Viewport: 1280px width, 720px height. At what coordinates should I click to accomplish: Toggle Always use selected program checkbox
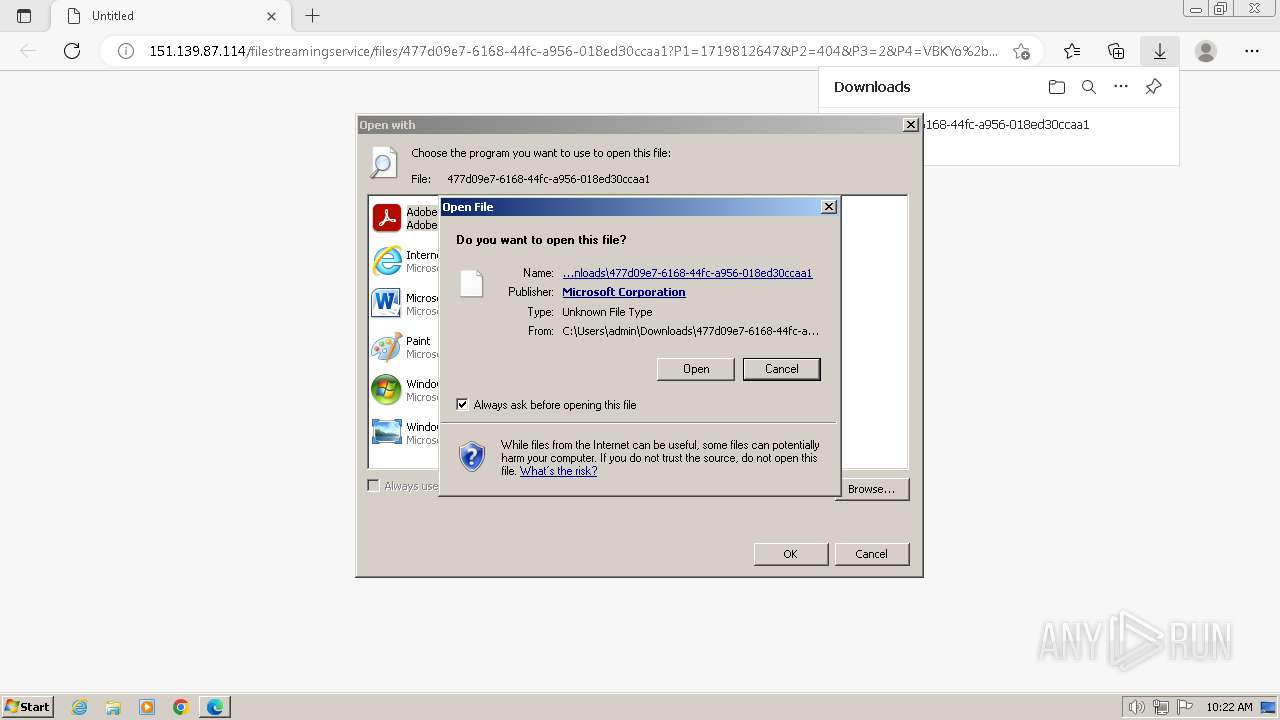tap(373, 486)
